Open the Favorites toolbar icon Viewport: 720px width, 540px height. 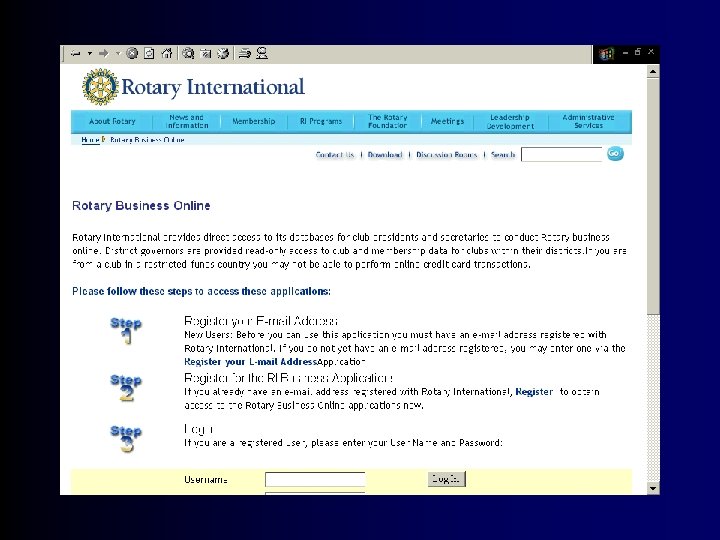(205, 54)
